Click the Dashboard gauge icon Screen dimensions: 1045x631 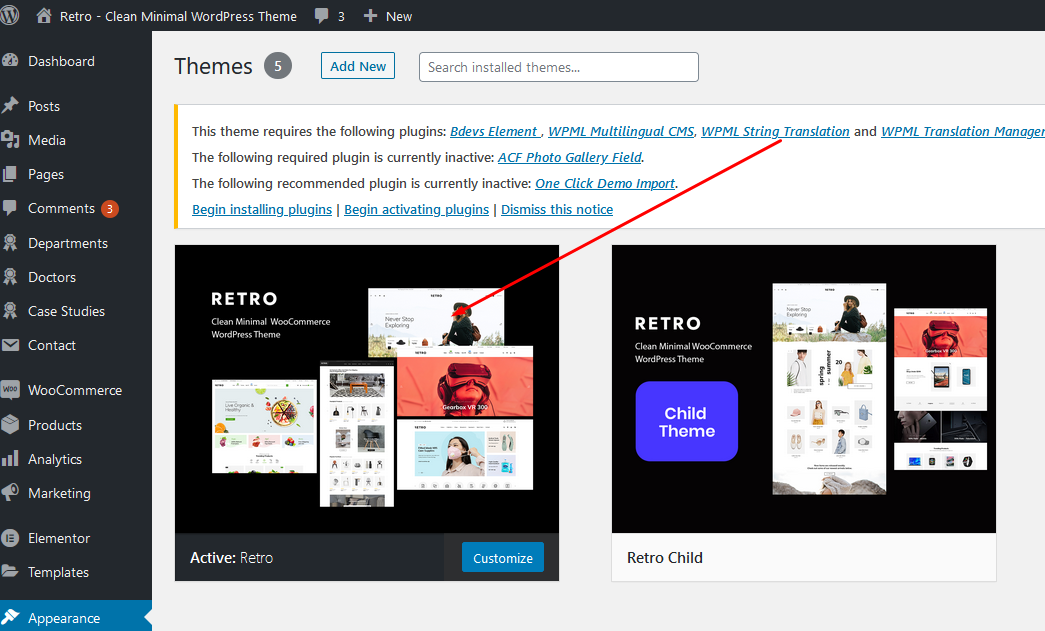(10, 61)
